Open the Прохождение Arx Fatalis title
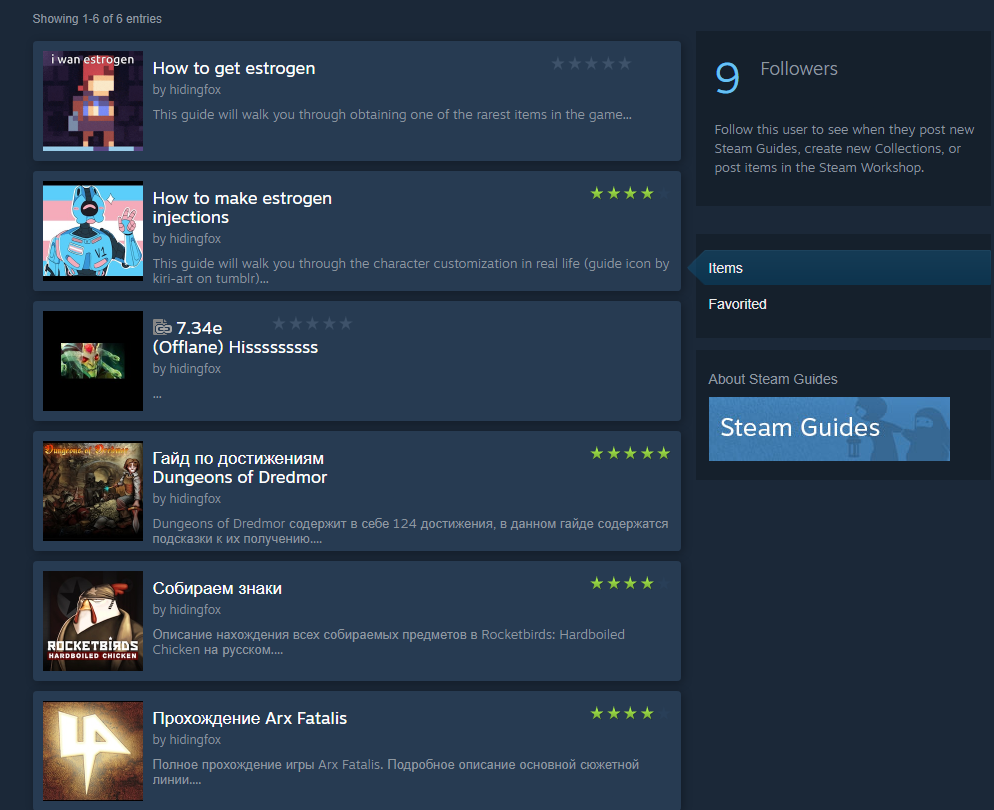This screenshot has width=994, height=810. pos(250,718)
